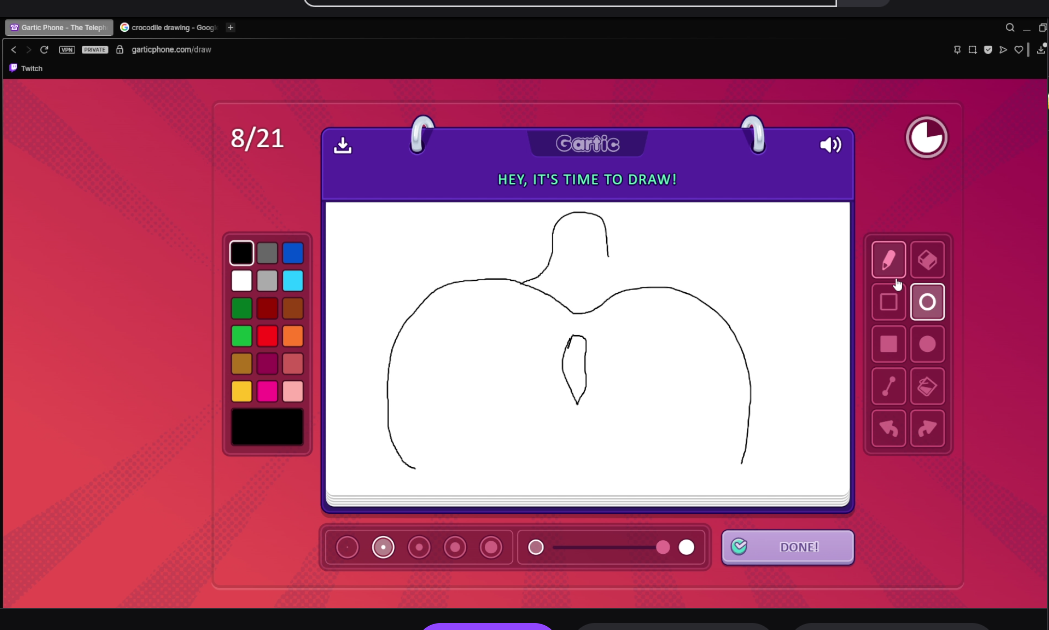The image size is (1049, 630).
Task: Download the drawing with the save icon
Action: coord(343,145)
